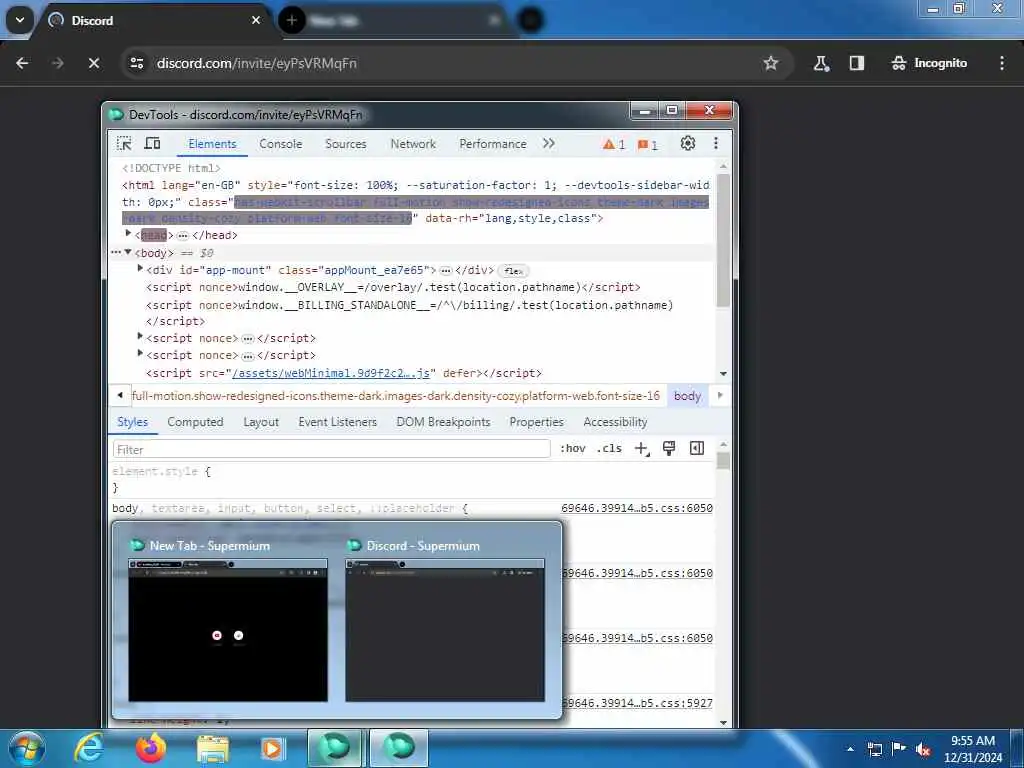Toggle the device toolbar icon in DevTools

tap(152, 143)
